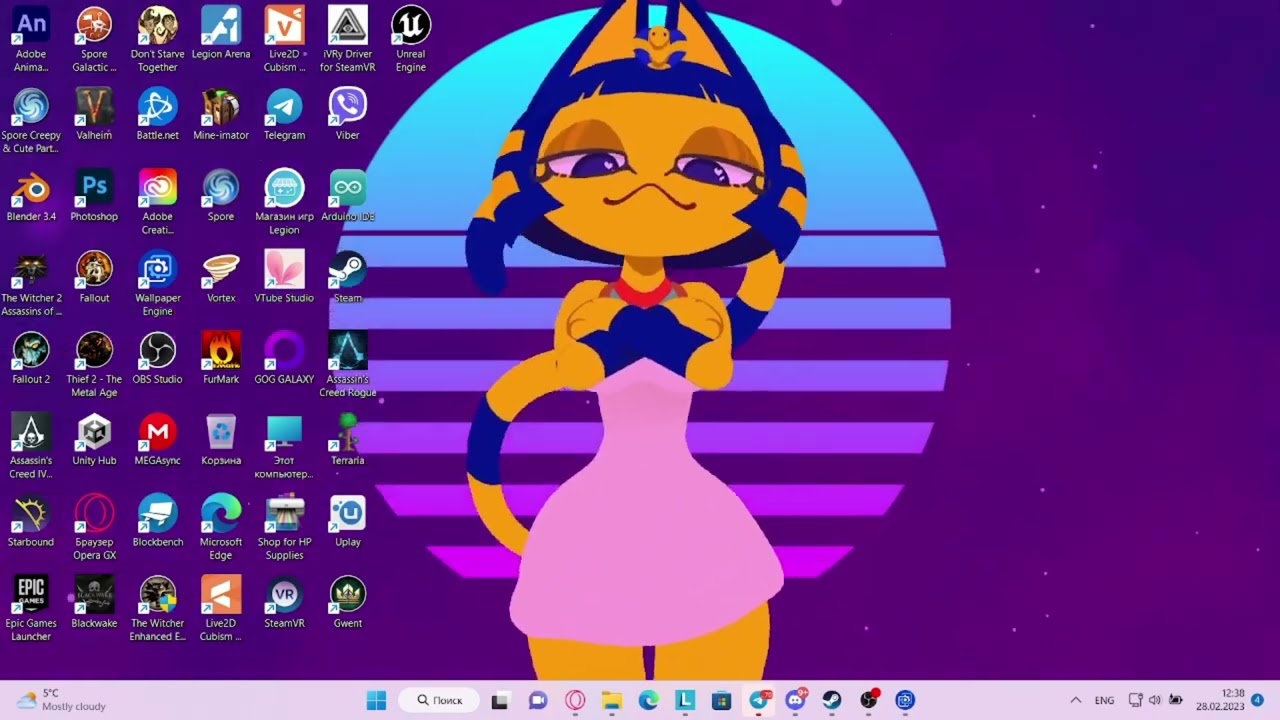Open File Explorer from the taskbar
The width and height of the screenshot is (1280, 720).
pyautogui.click(x=612, y=700)
